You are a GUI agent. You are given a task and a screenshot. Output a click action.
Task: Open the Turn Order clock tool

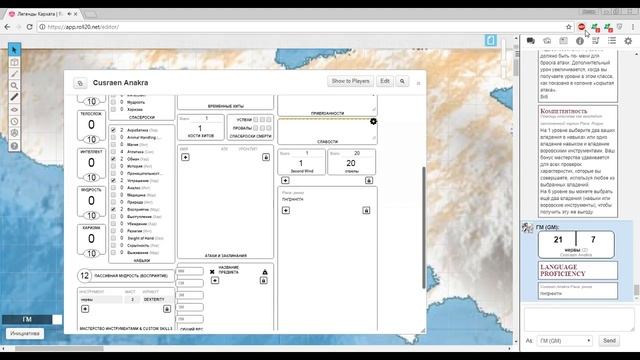[14, 122]
